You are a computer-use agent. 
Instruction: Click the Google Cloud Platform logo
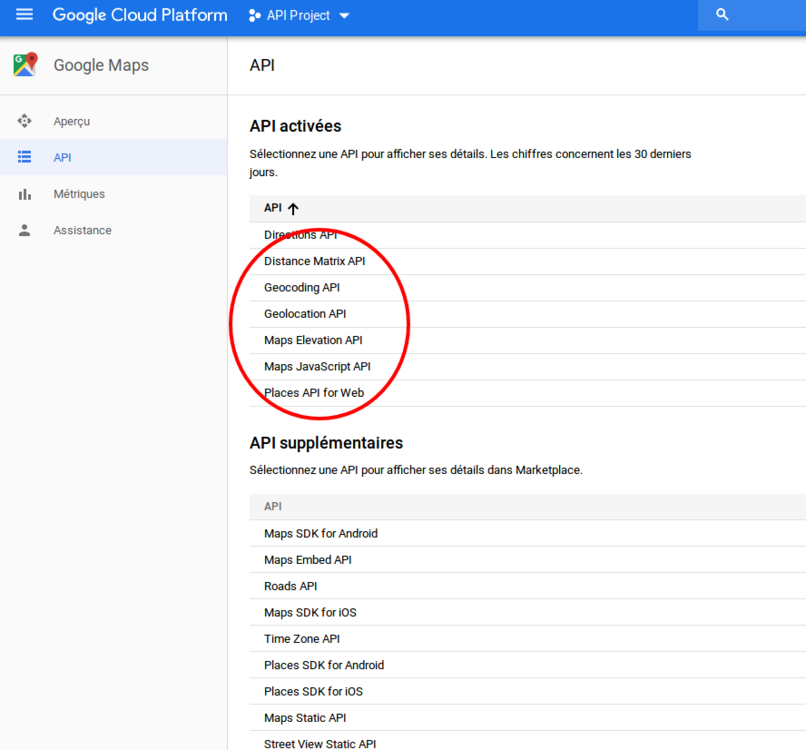pos(139,14)
